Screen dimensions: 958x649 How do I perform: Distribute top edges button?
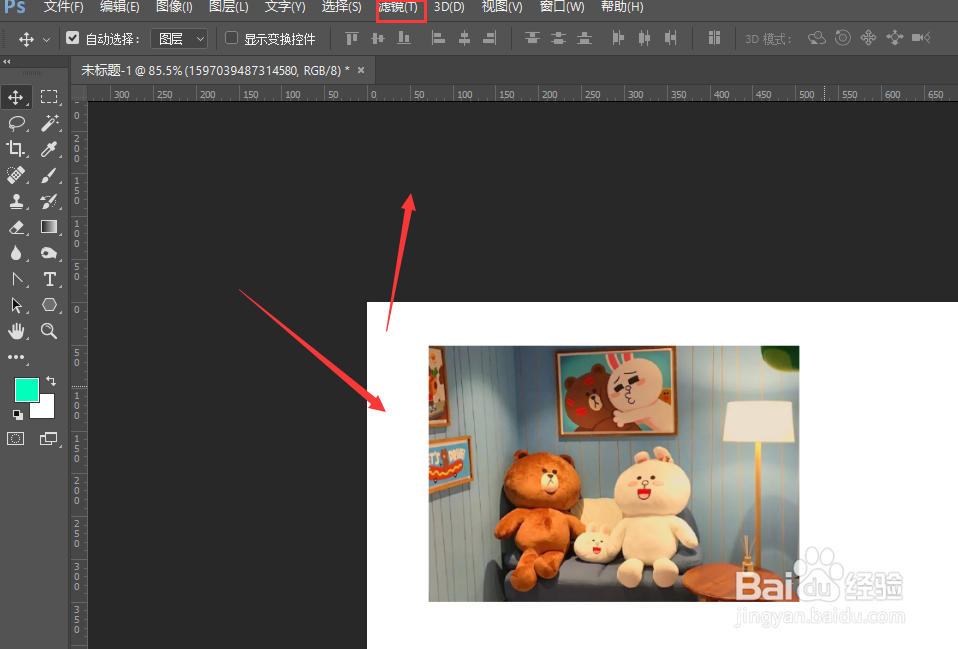[x=532, y=38]
